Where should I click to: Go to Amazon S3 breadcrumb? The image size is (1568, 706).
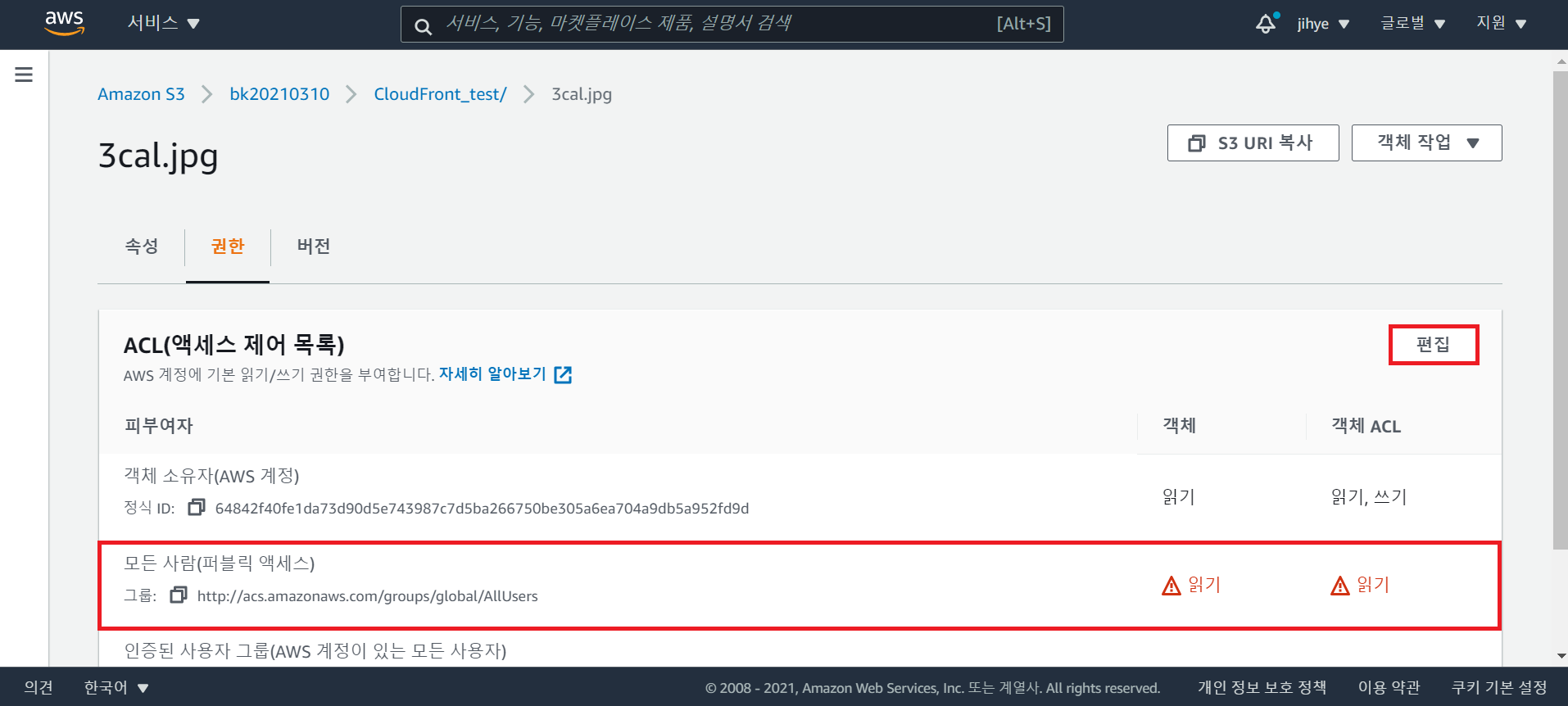(141, 94)
